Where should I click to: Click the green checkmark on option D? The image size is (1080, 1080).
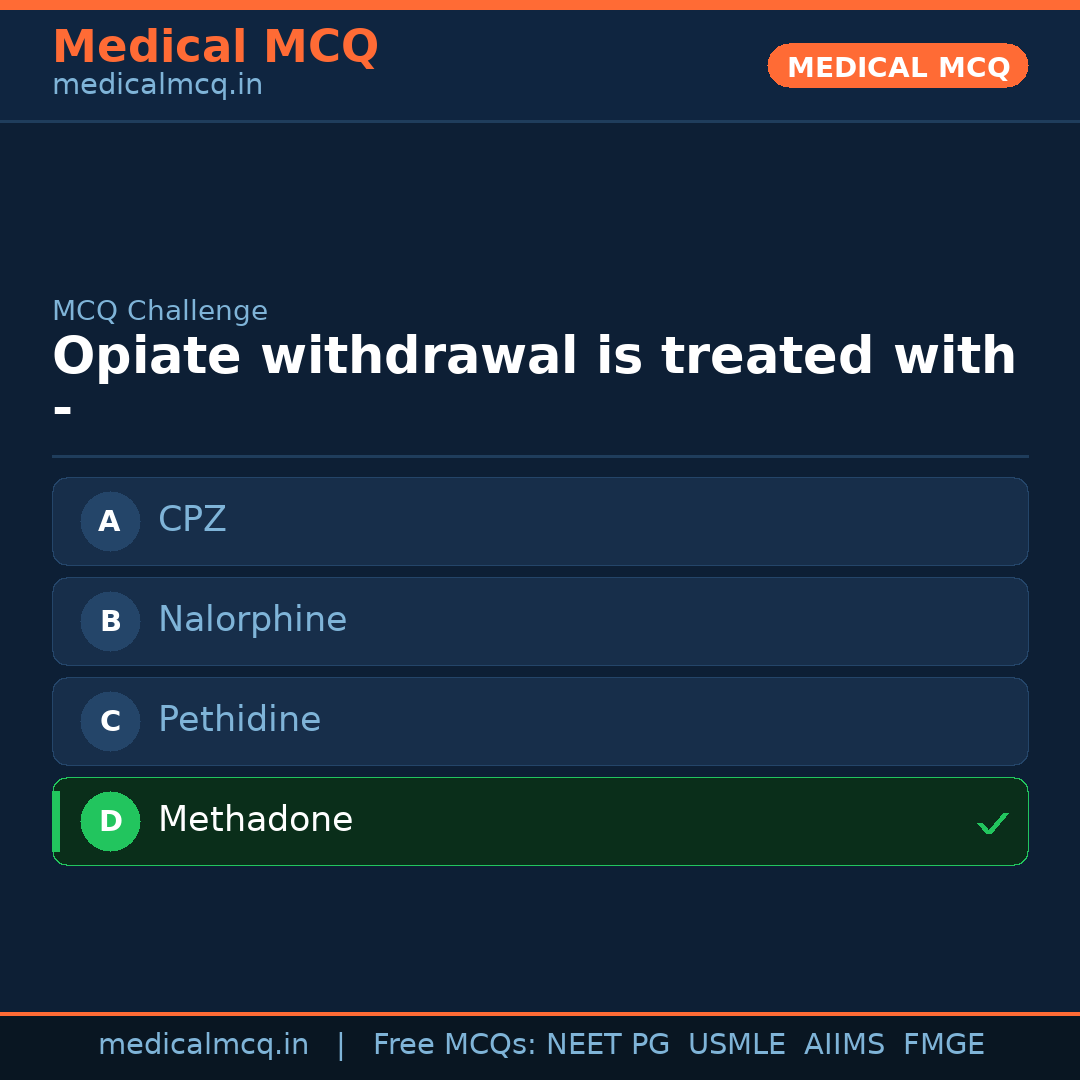[993, 823]
